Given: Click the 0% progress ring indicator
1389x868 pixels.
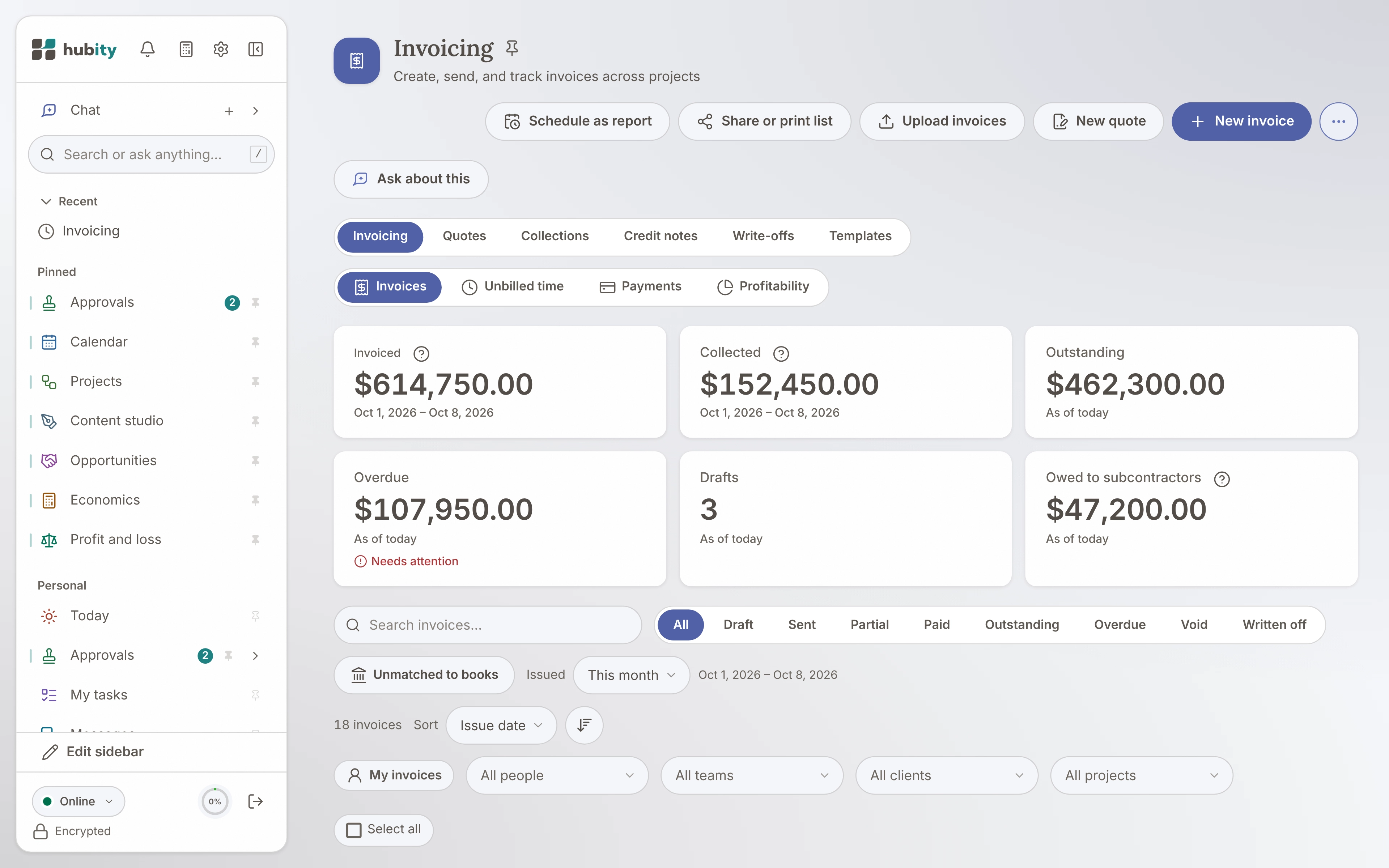Looking at the screenshot, I should pos(214,801).
